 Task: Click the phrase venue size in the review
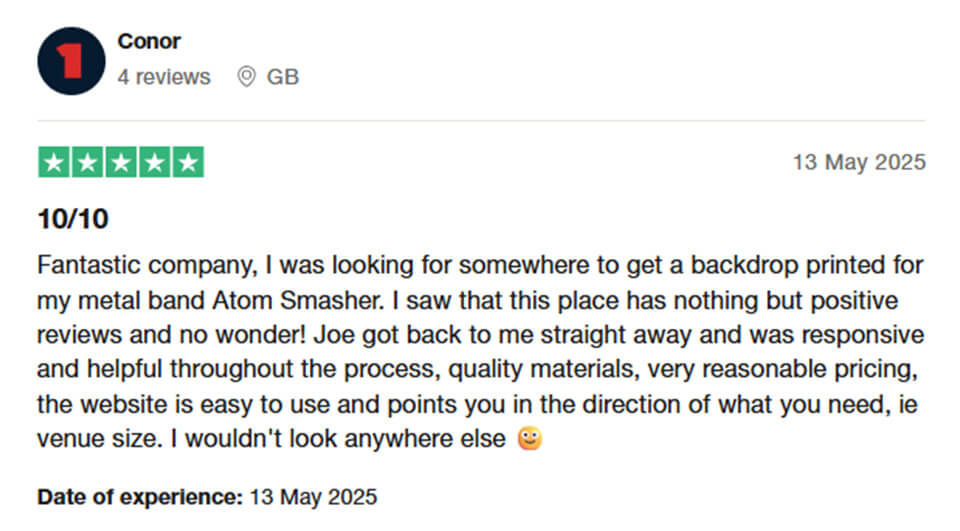pyautogui.click(x=99, y=439)
